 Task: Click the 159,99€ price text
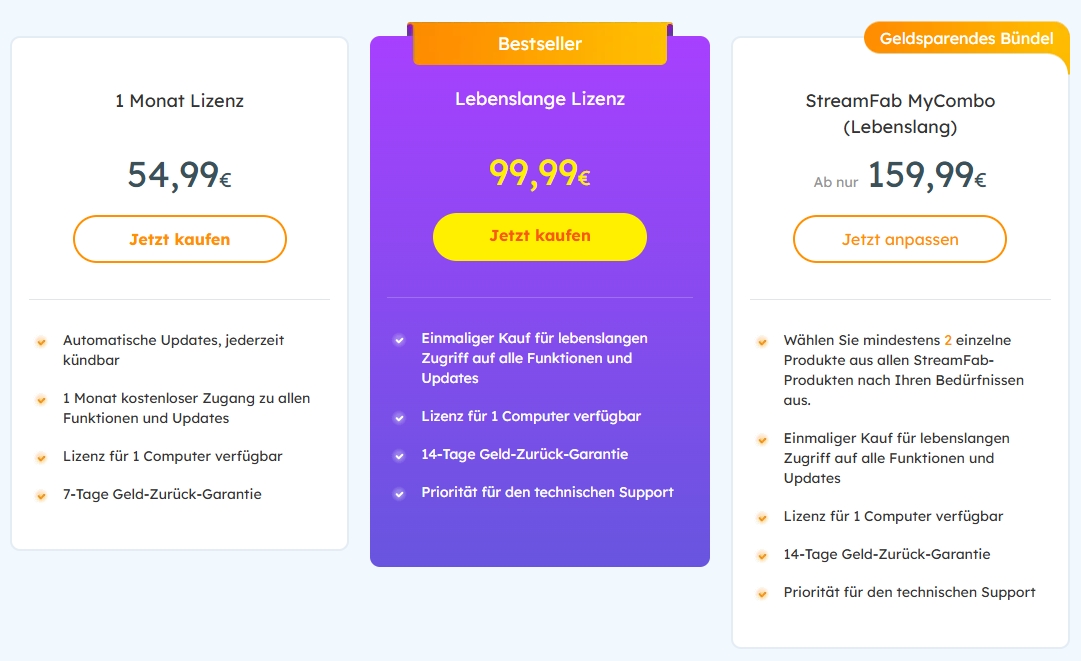922,176
